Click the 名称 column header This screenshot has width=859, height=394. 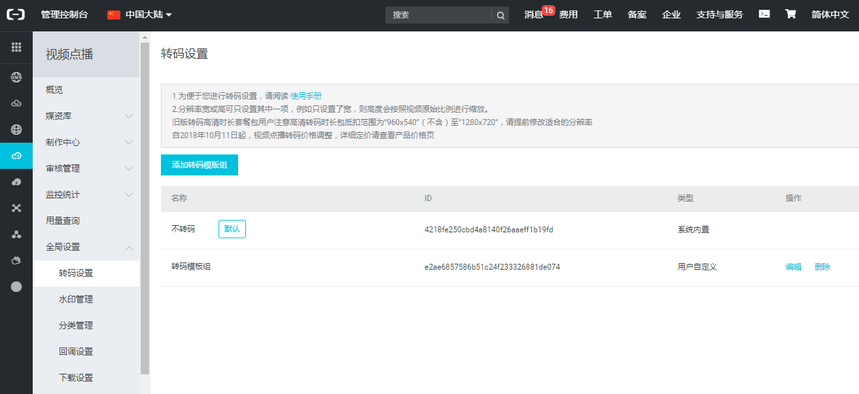click(x=179, y=198)
